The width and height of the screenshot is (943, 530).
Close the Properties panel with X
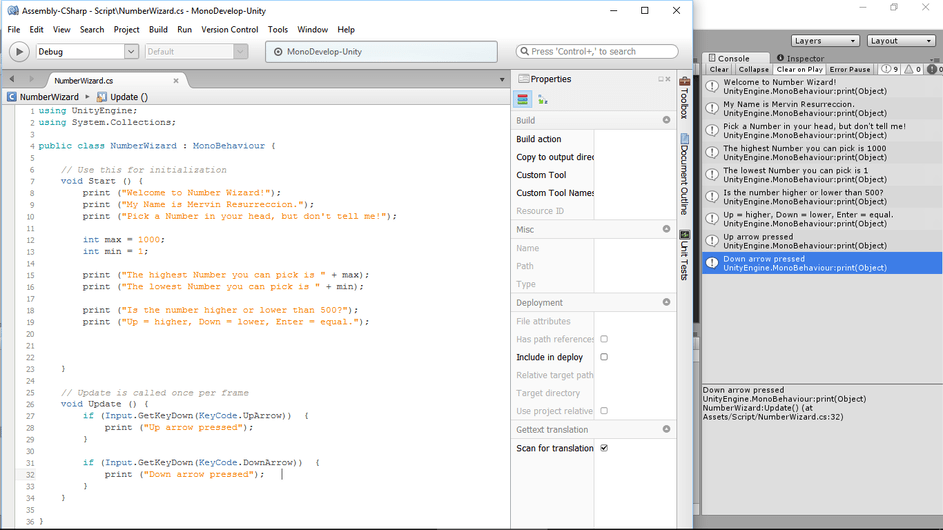pos(667,79)
